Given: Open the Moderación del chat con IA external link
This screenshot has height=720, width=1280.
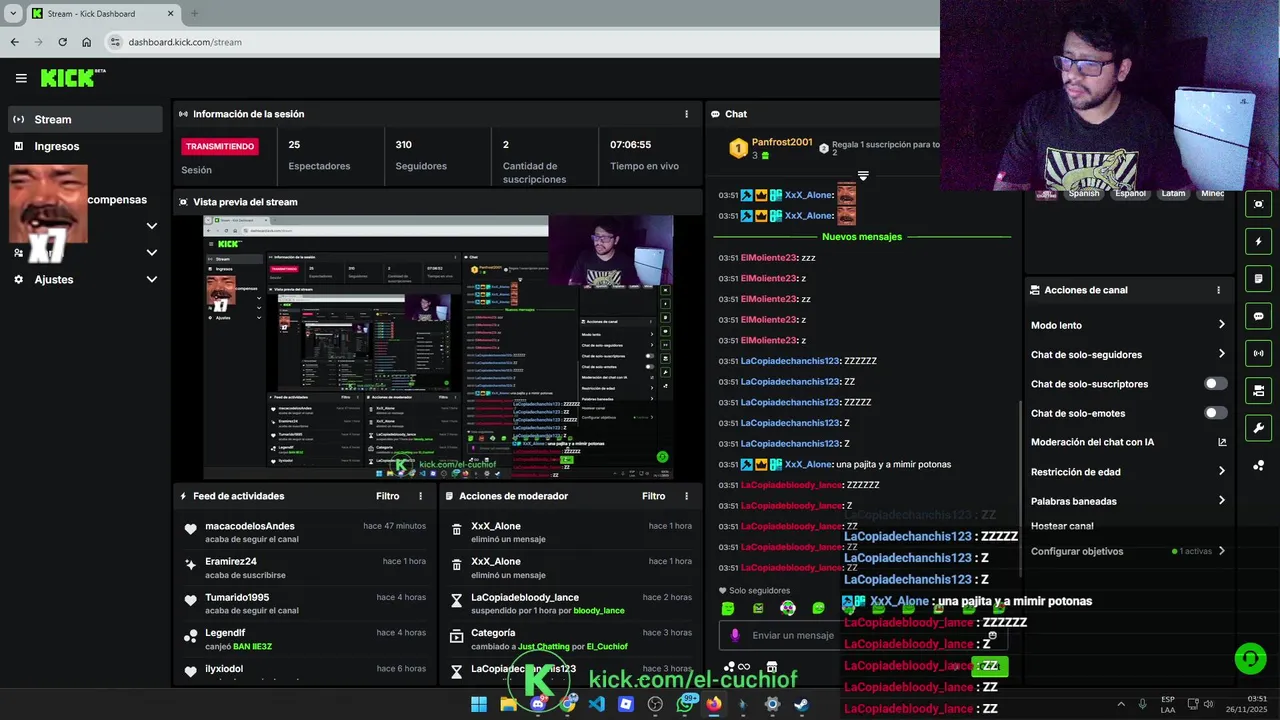Looking at the screenshot, I should (1222, 442).
